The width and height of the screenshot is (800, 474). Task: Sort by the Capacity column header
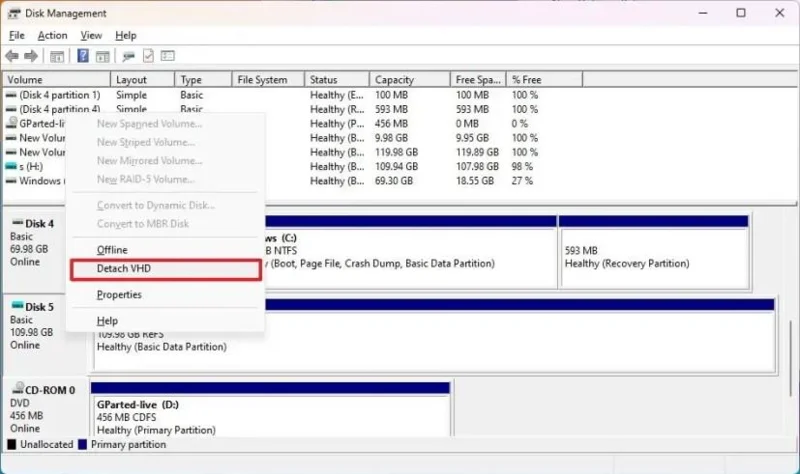click(410, 80)
